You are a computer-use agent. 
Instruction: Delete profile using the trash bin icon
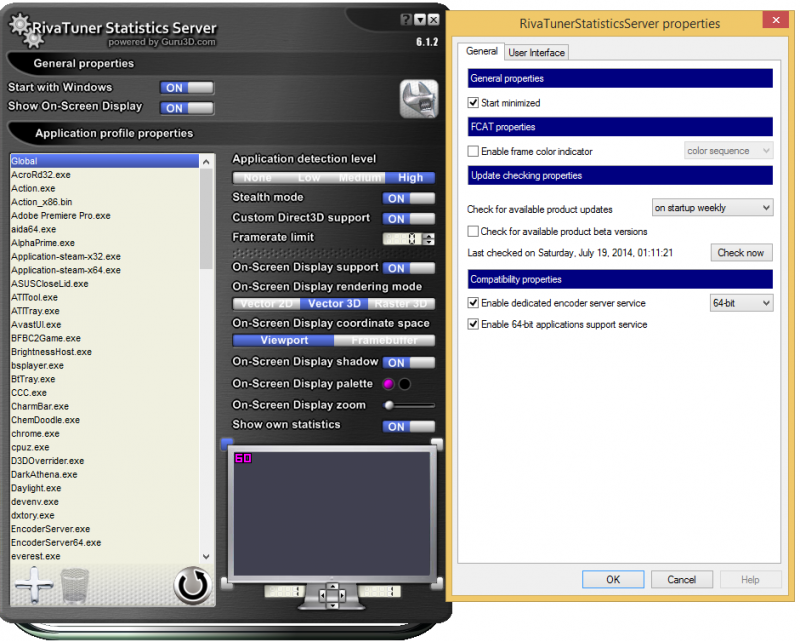(74, 585)
